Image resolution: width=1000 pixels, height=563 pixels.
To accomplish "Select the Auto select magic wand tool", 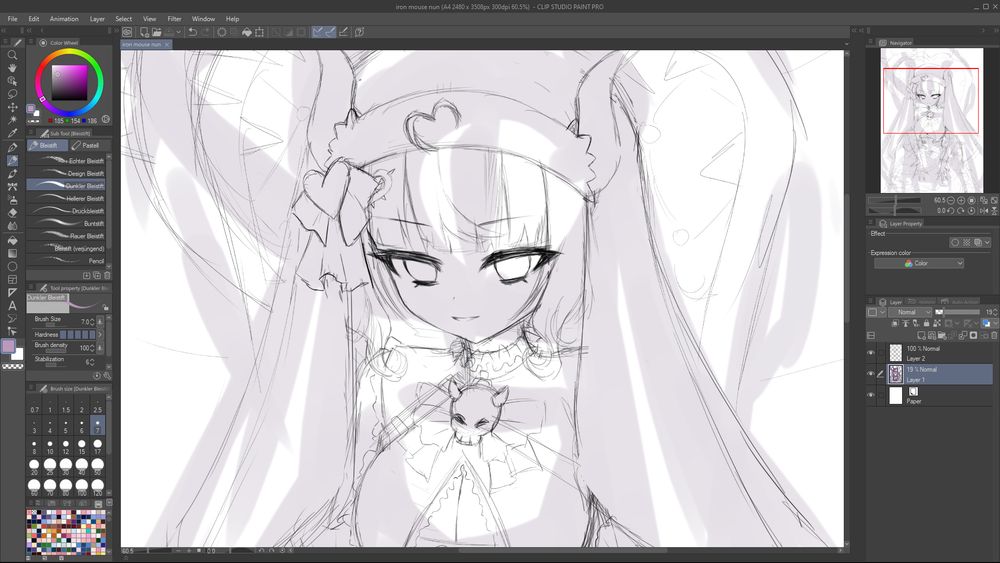I will 12,120.
